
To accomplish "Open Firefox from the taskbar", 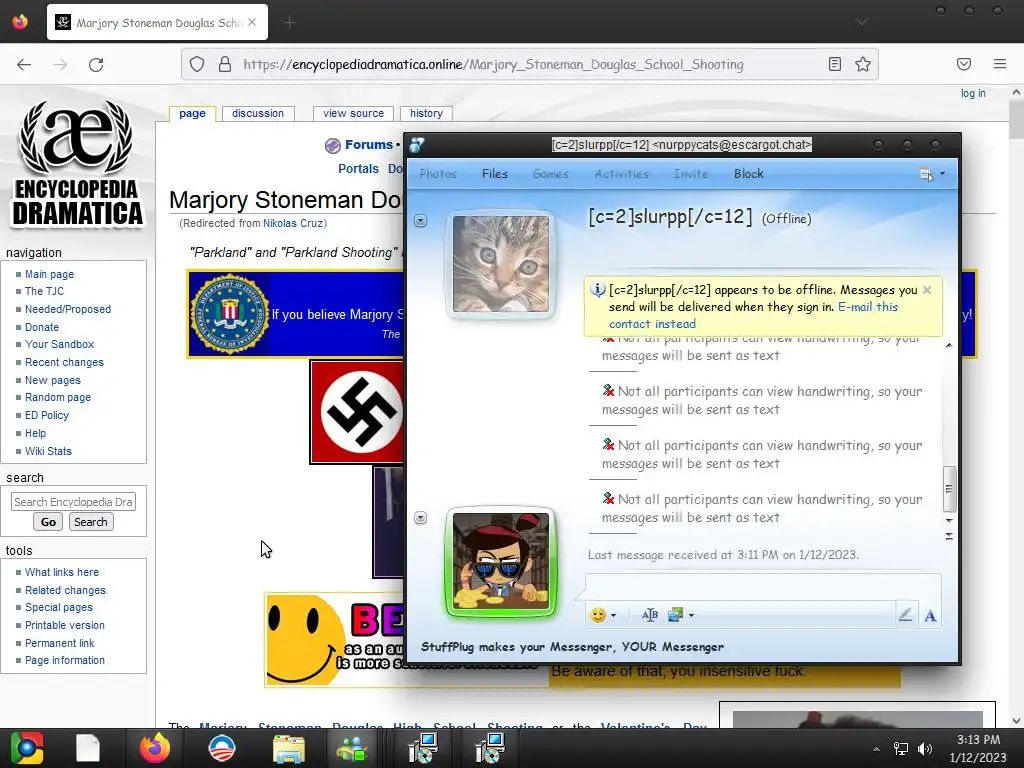I will [155, 748].
